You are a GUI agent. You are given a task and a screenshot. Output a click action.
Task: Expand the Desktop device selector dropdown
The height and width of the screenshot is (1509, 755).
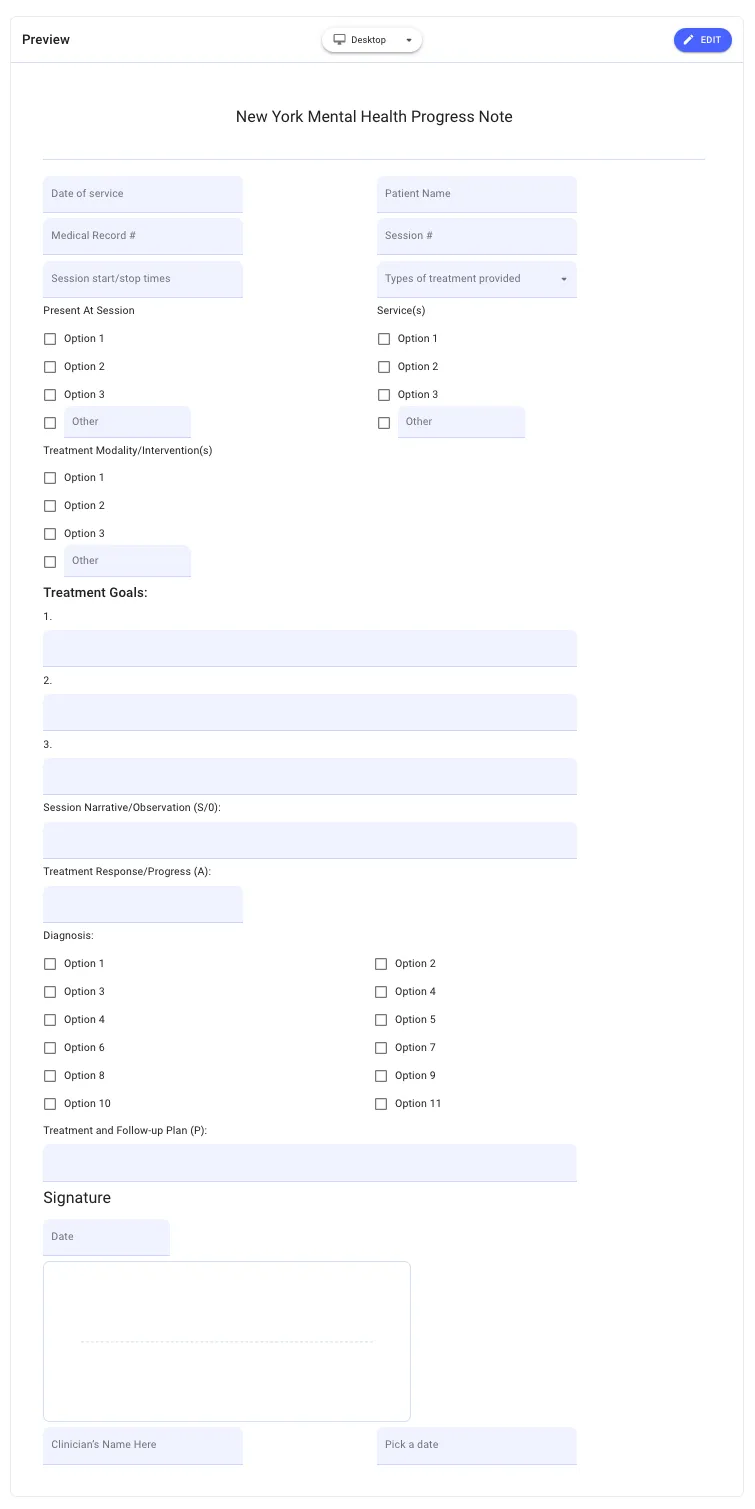coord(408,39)
